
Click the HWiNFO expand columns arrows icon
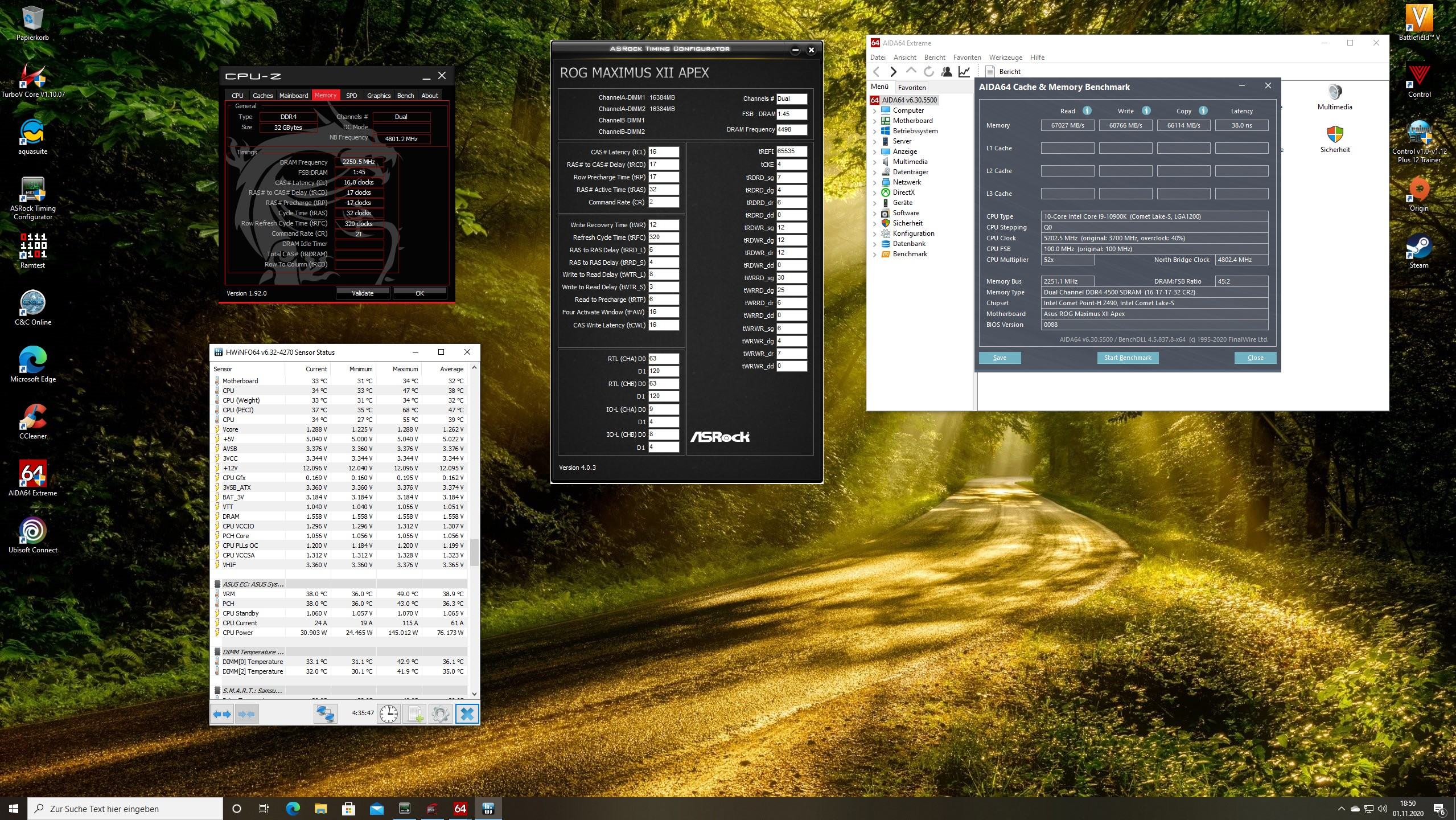tap(222, 714)
